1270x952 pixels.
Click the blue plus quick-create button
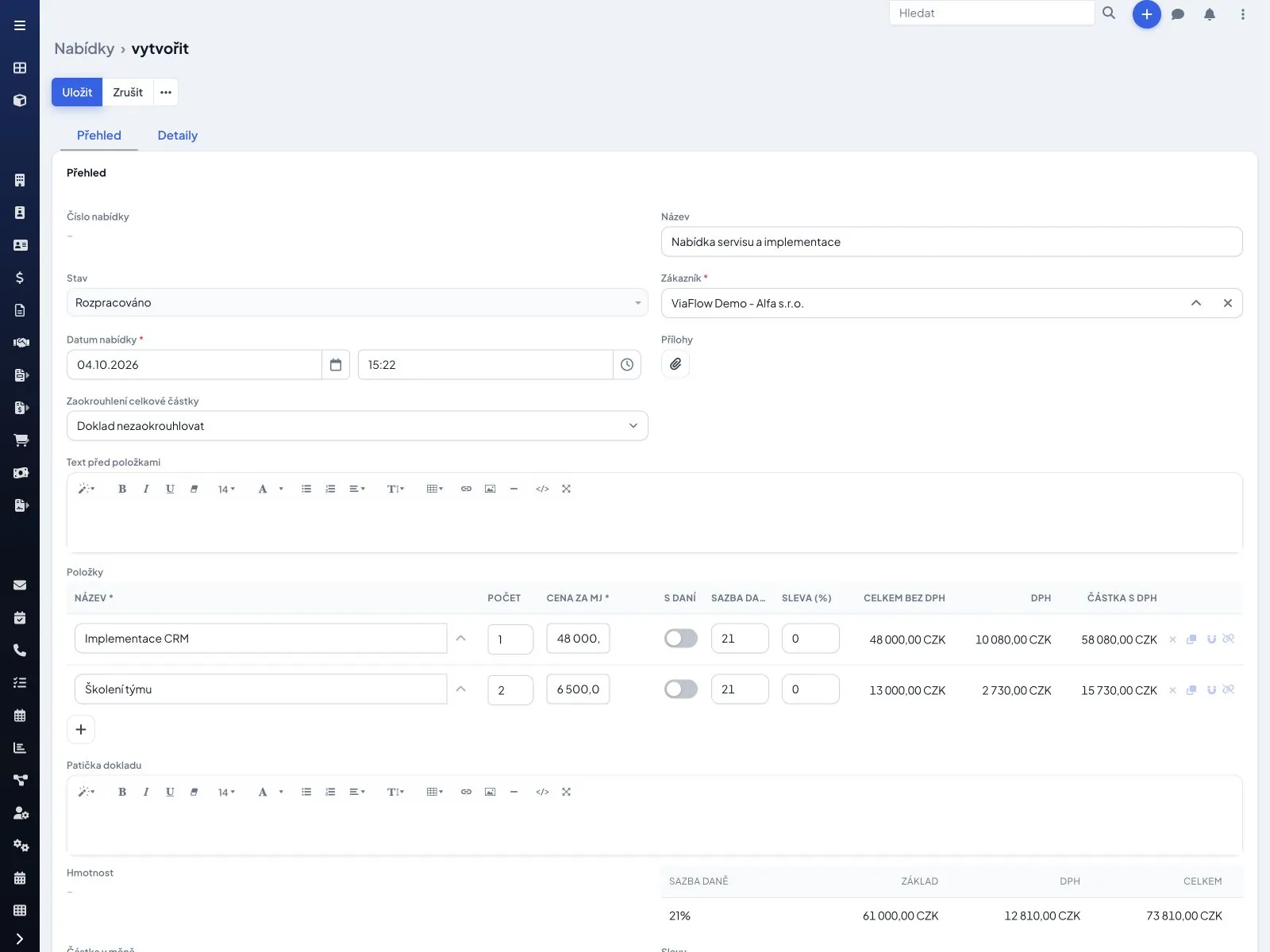point(1146,14)
